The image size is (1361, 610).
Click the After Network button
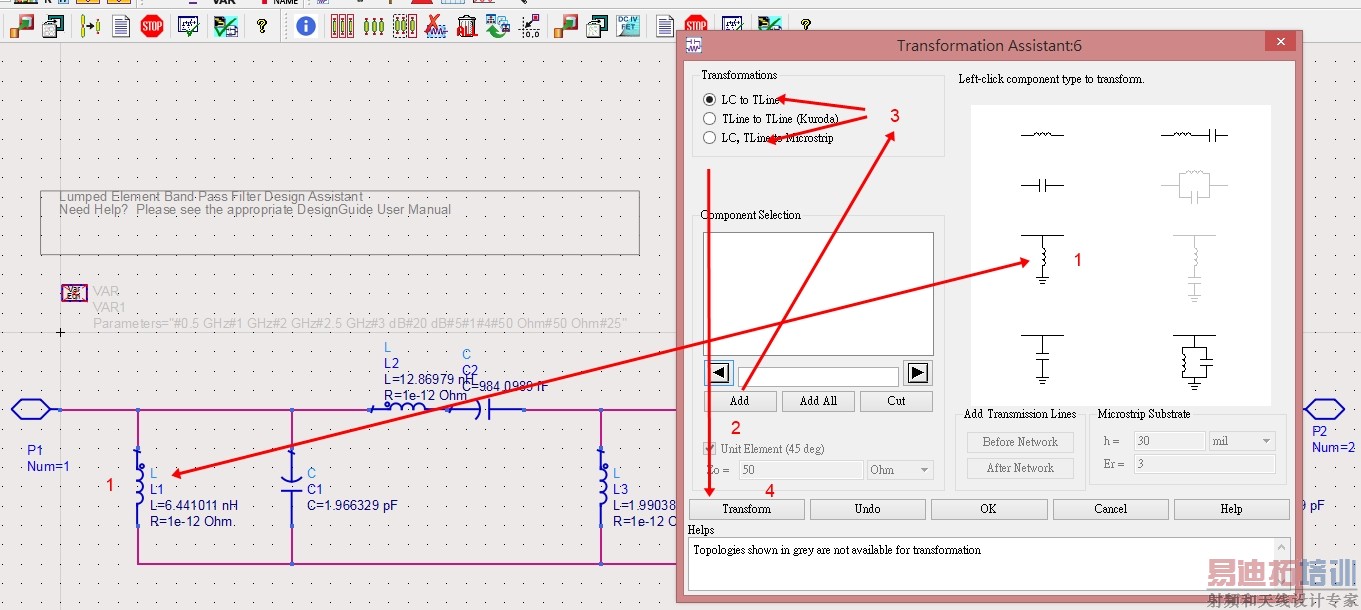tap(1020, 468)
